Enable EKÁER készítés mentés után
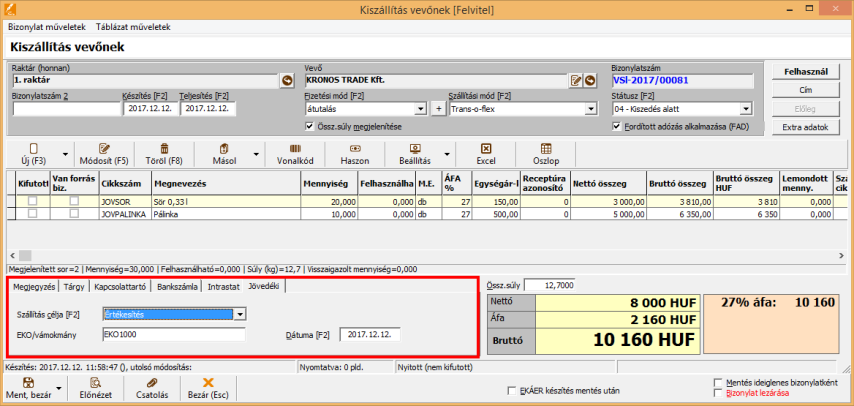The image size is (854, 406). point(512,390)
